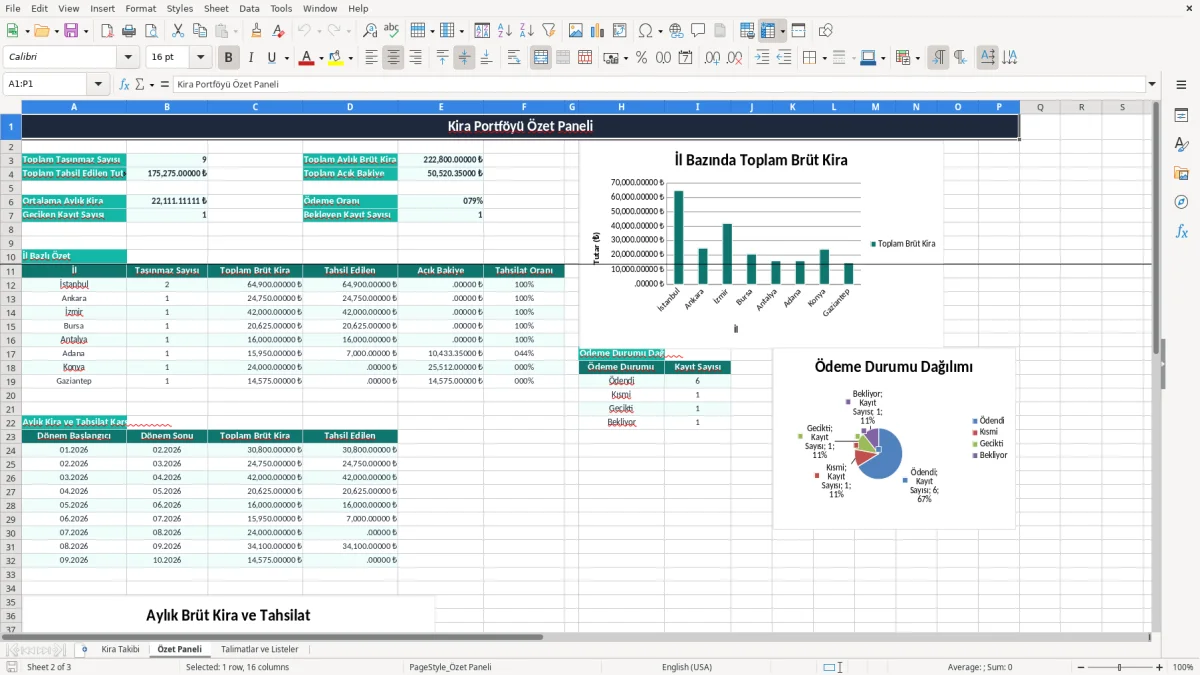The image size is (1200, 675).
Task: Open Find and Replace magnifier icon
Action: point(370,31)
